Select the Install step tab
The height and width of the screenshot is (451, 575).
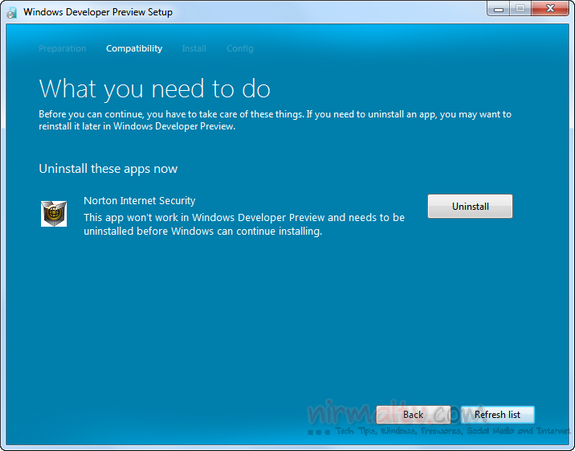click(194, 49)
